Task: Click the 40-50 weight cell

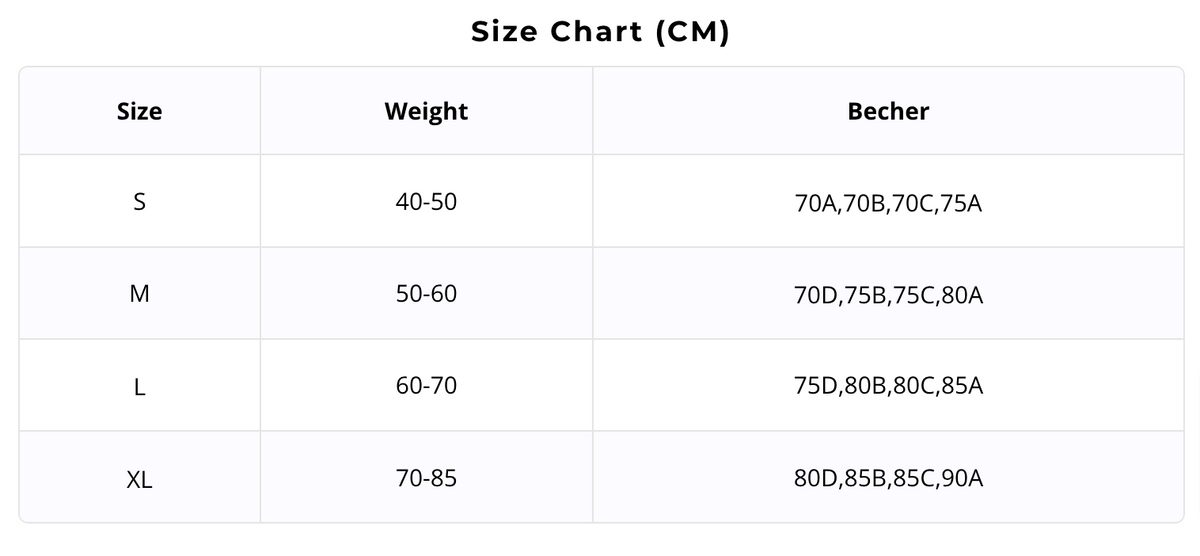Action: point(426,202)
